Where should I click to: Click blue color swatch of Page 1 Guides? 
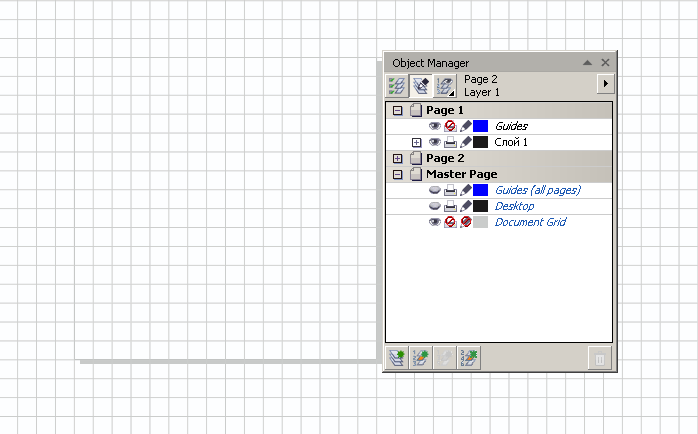(x=480, y=126)
